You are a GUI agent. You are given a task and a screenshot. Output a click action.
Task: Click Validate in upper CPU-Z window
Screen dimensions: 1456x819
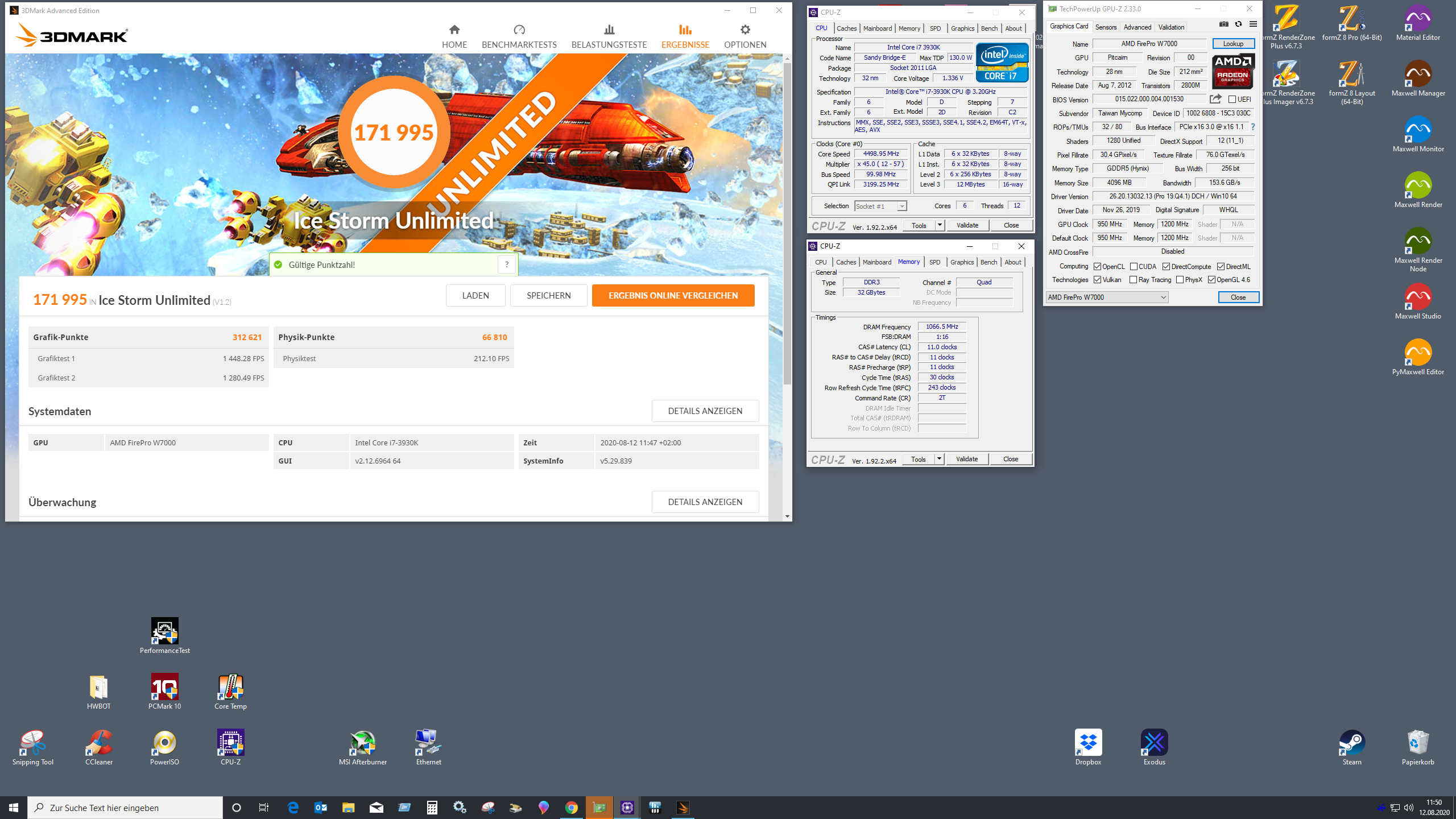pos(967,225)
